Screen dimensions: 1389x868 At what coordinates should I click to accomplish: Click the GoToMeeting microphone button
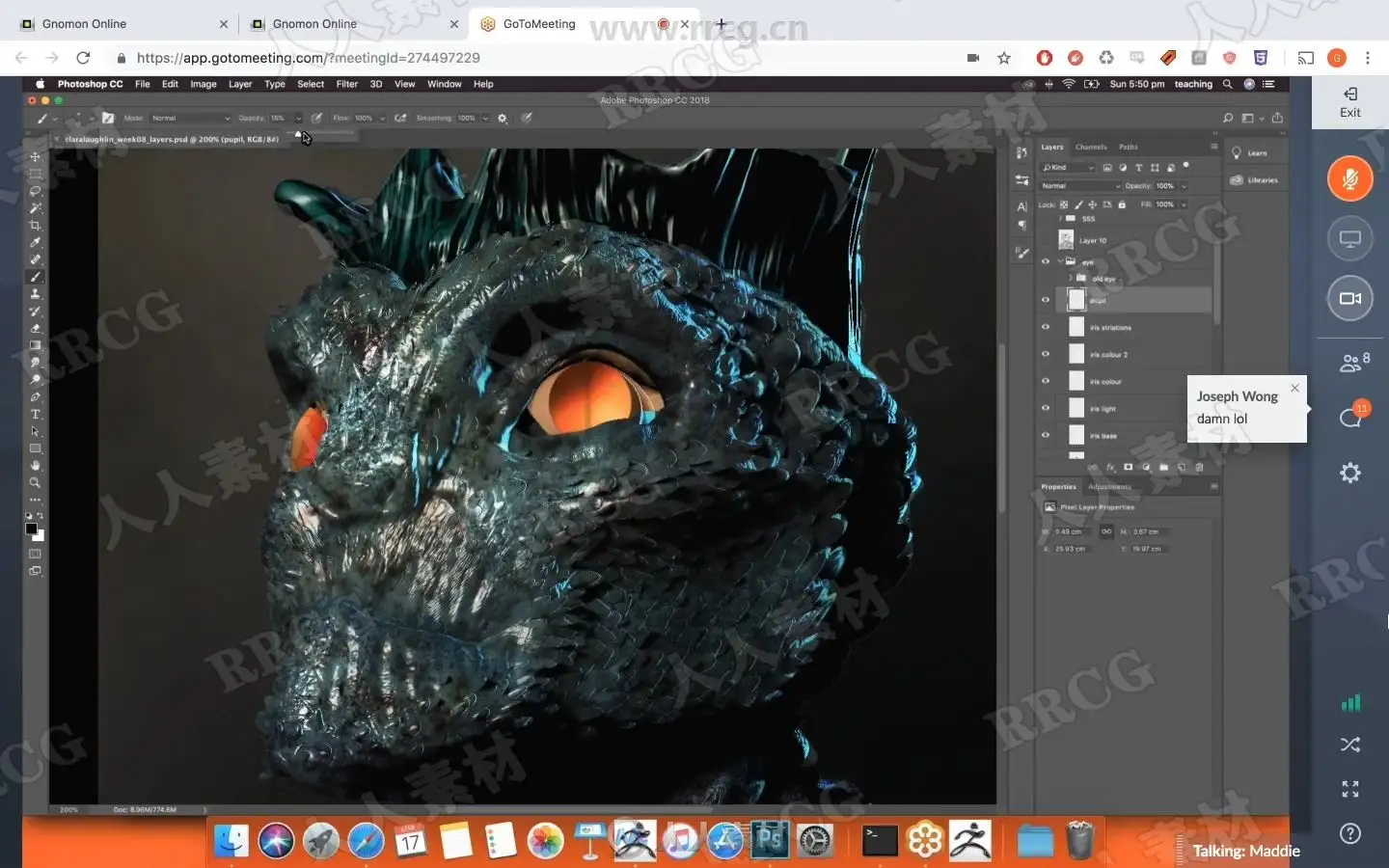pos(1349,179)
